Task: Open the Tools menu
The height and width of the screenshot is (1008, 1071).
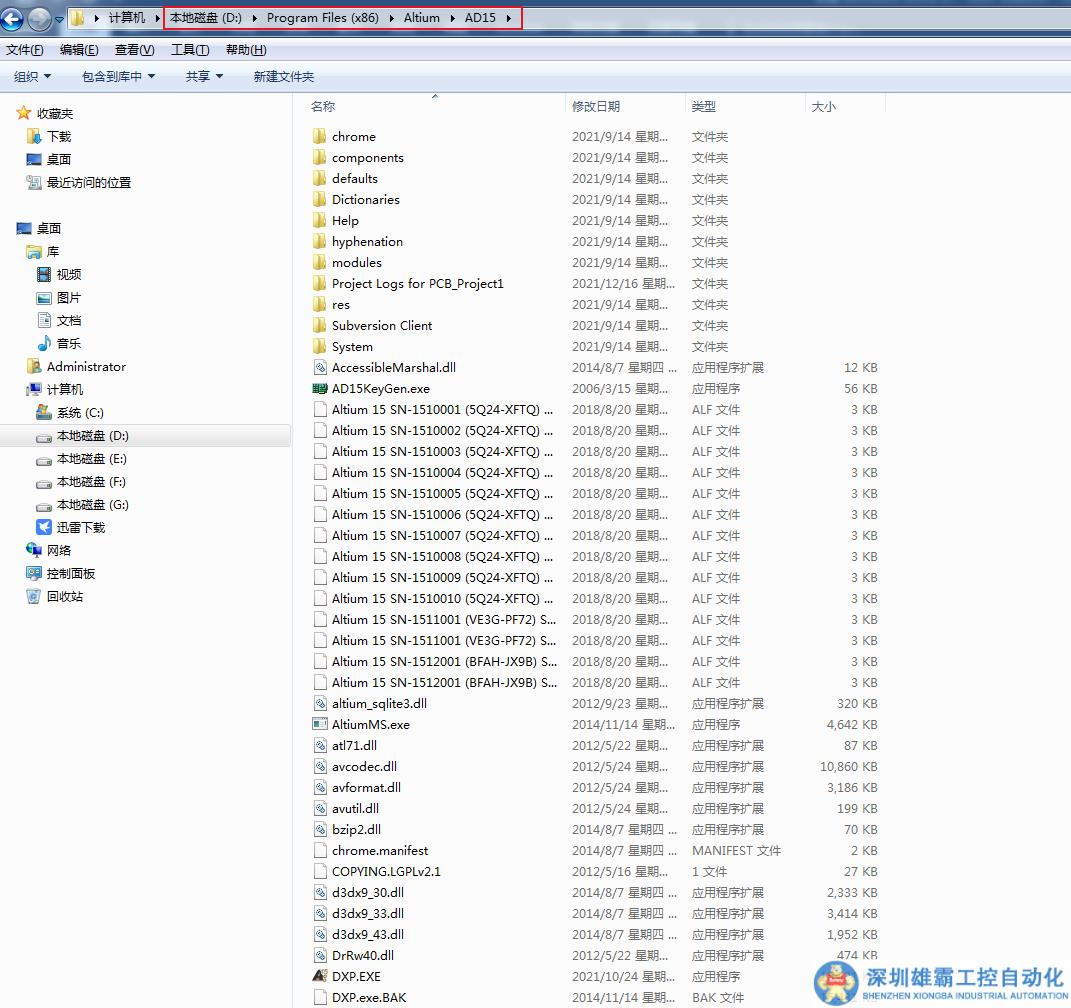Action: click(x=190, y=50)
